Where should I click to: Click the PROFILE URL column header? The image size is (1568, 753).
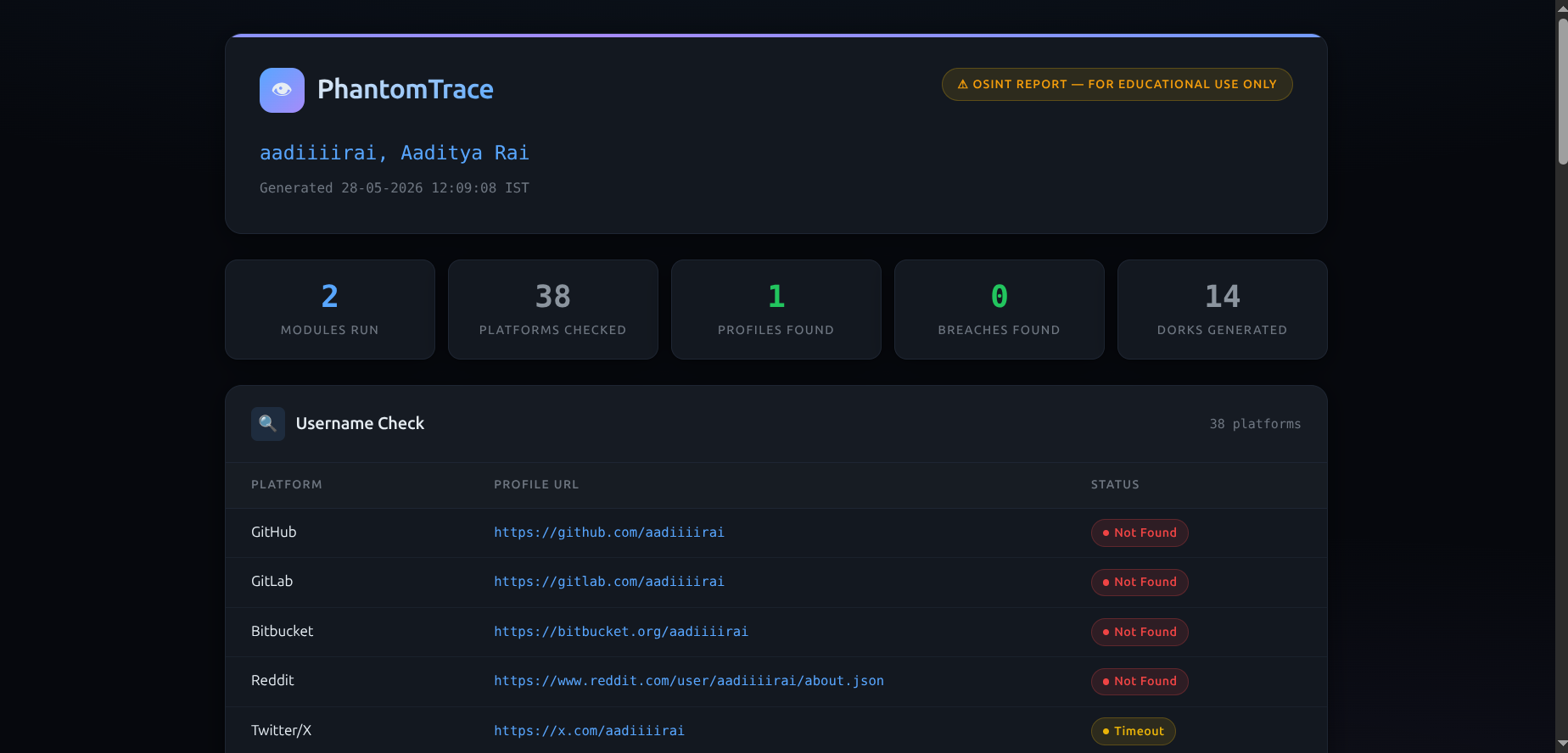click(x=536, y=484)
